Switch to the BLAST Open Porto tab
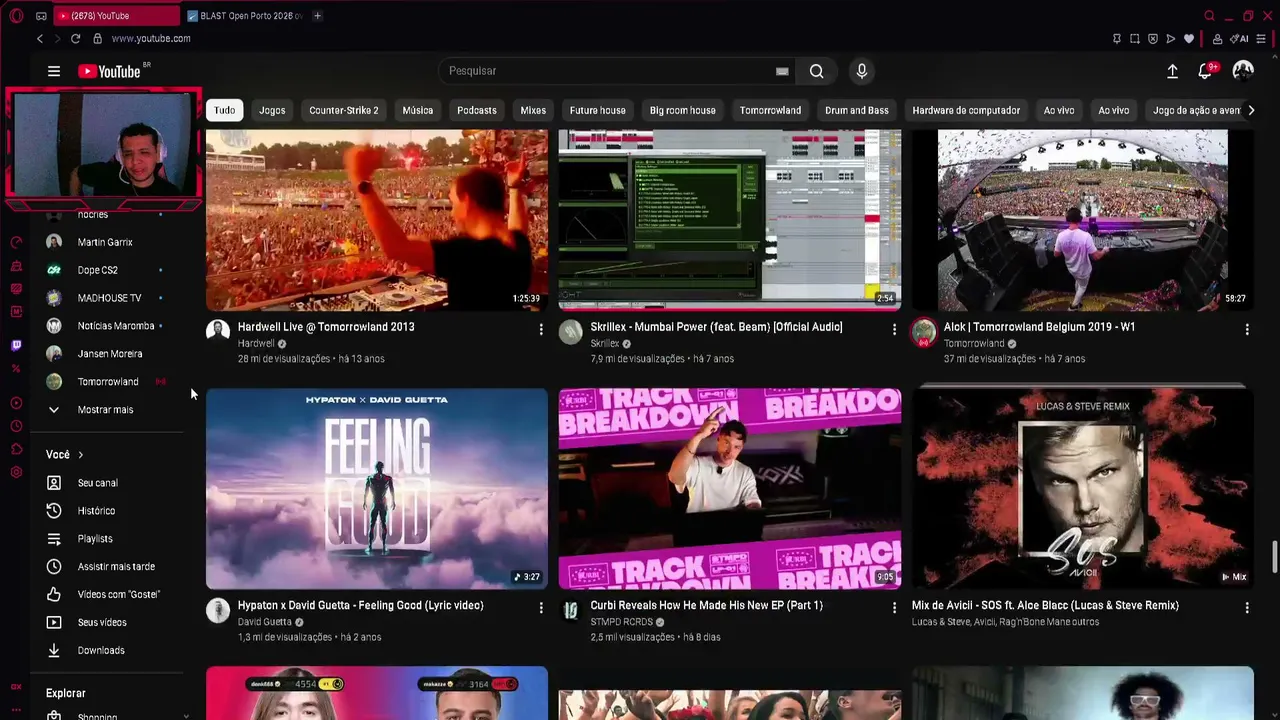1280x720 pixels. click(245, 16)
